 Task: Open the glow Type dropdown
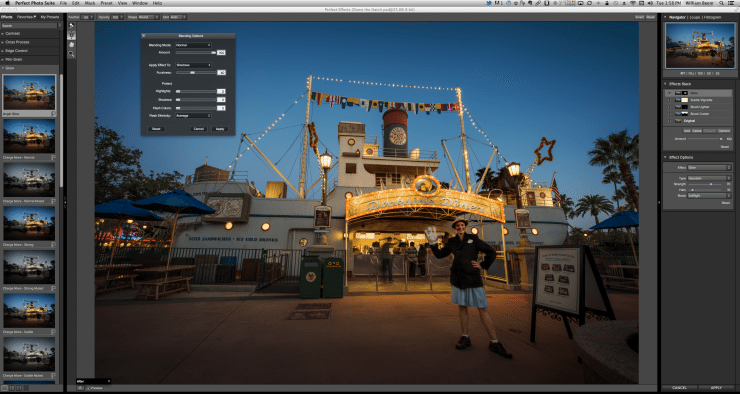[x=709, y=178]
